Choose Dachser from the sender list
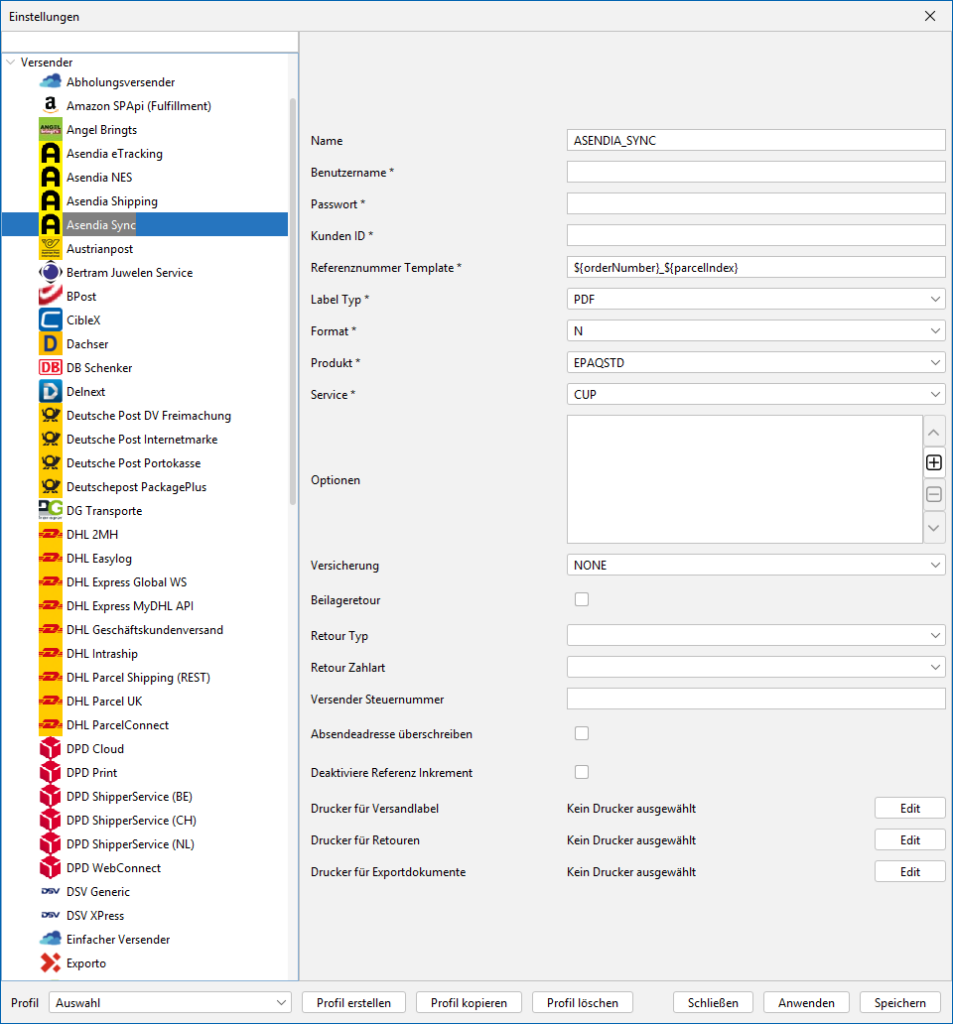 click(x=87, y=344)
